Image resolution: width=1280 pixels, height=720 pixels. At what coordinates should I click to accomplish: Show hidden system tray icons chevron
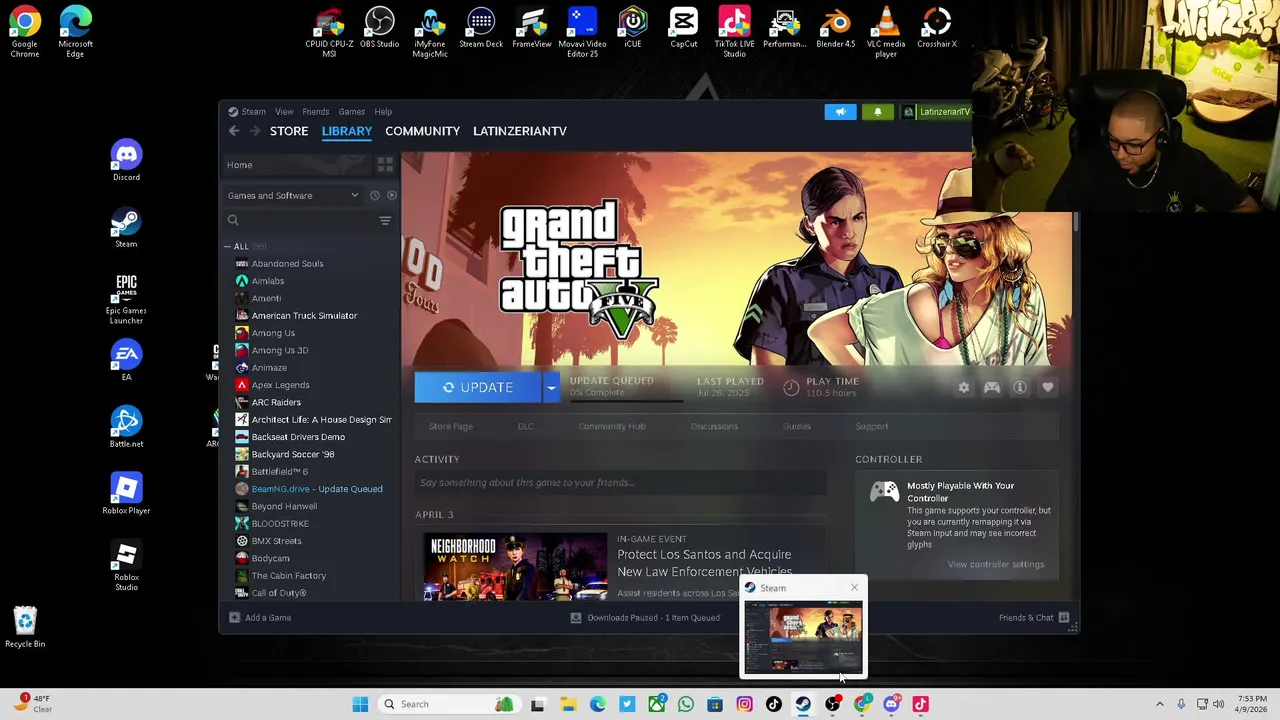point(1160,704)
